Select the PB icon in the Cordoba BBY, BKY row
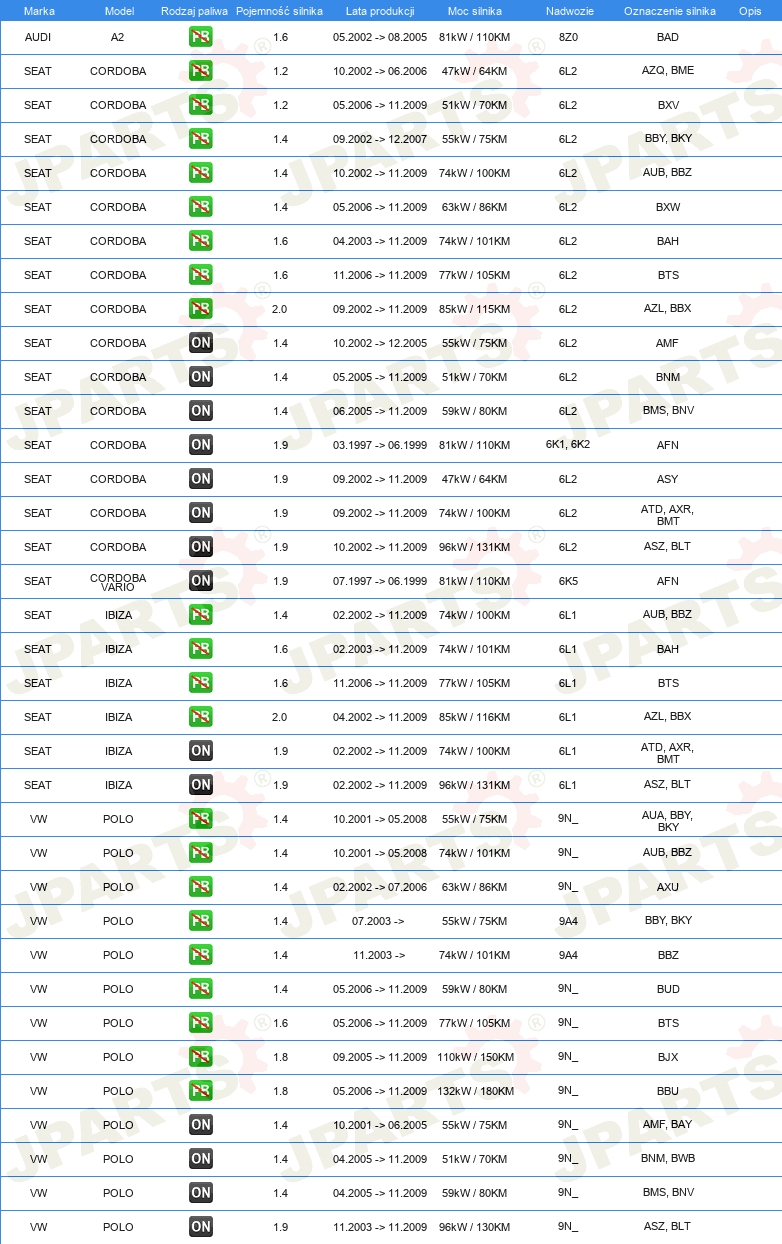Screen dimensions: 782x1244 [x=201, y=139]
